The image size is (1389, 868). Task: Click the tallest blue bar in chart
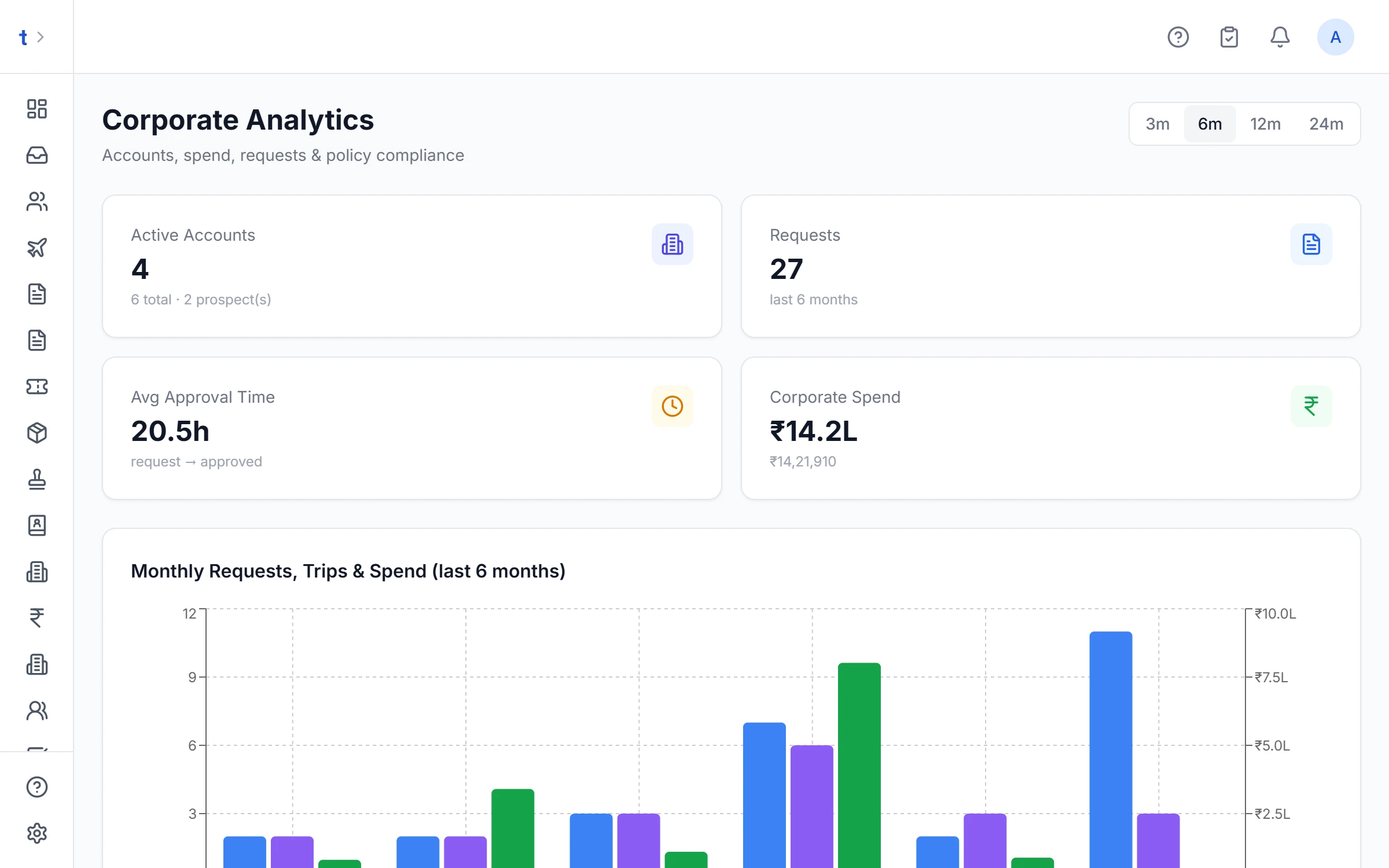(1111, 749)
